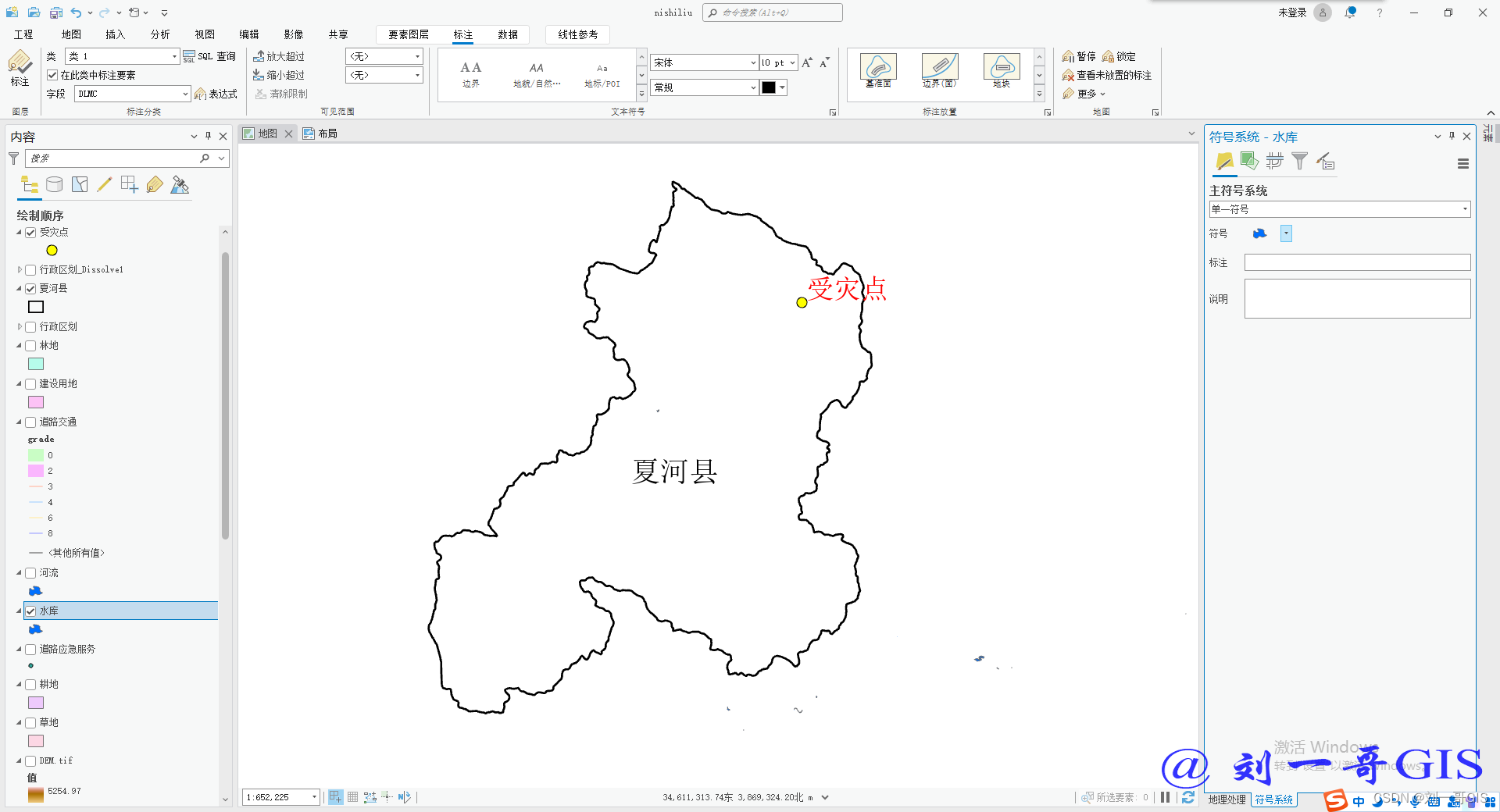Viewport: 1500px width, 812px height.
Task: Uncheck the 水库 layer checkbox
Action: pos(30,611)
